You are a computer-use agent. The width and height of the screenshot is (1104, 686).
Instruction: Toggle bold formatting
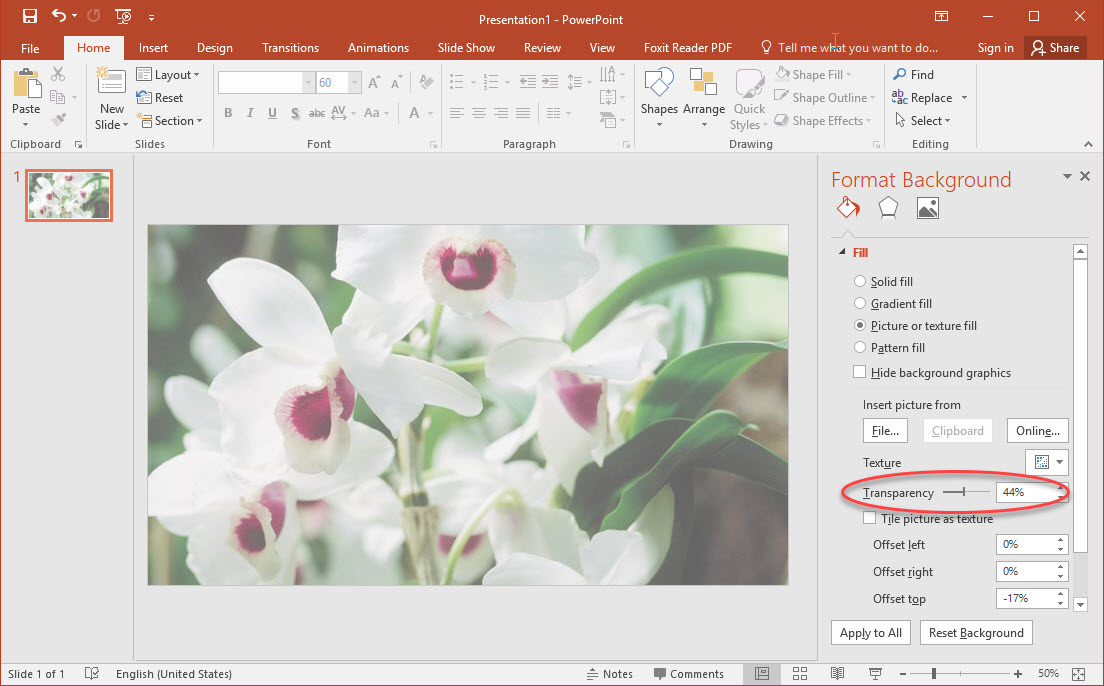click(227, 113)
